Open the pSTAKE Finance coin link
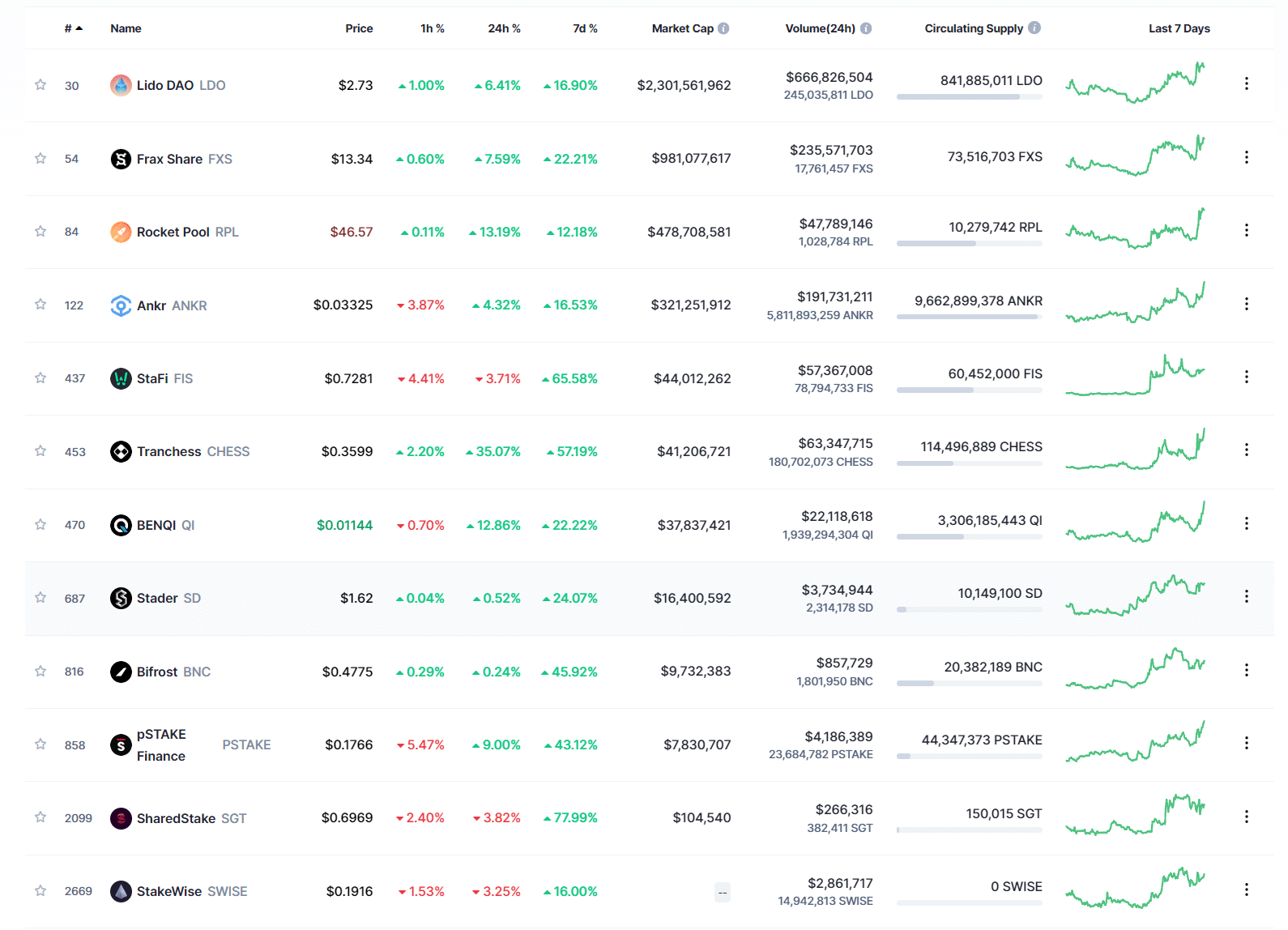 click(161, 744)
